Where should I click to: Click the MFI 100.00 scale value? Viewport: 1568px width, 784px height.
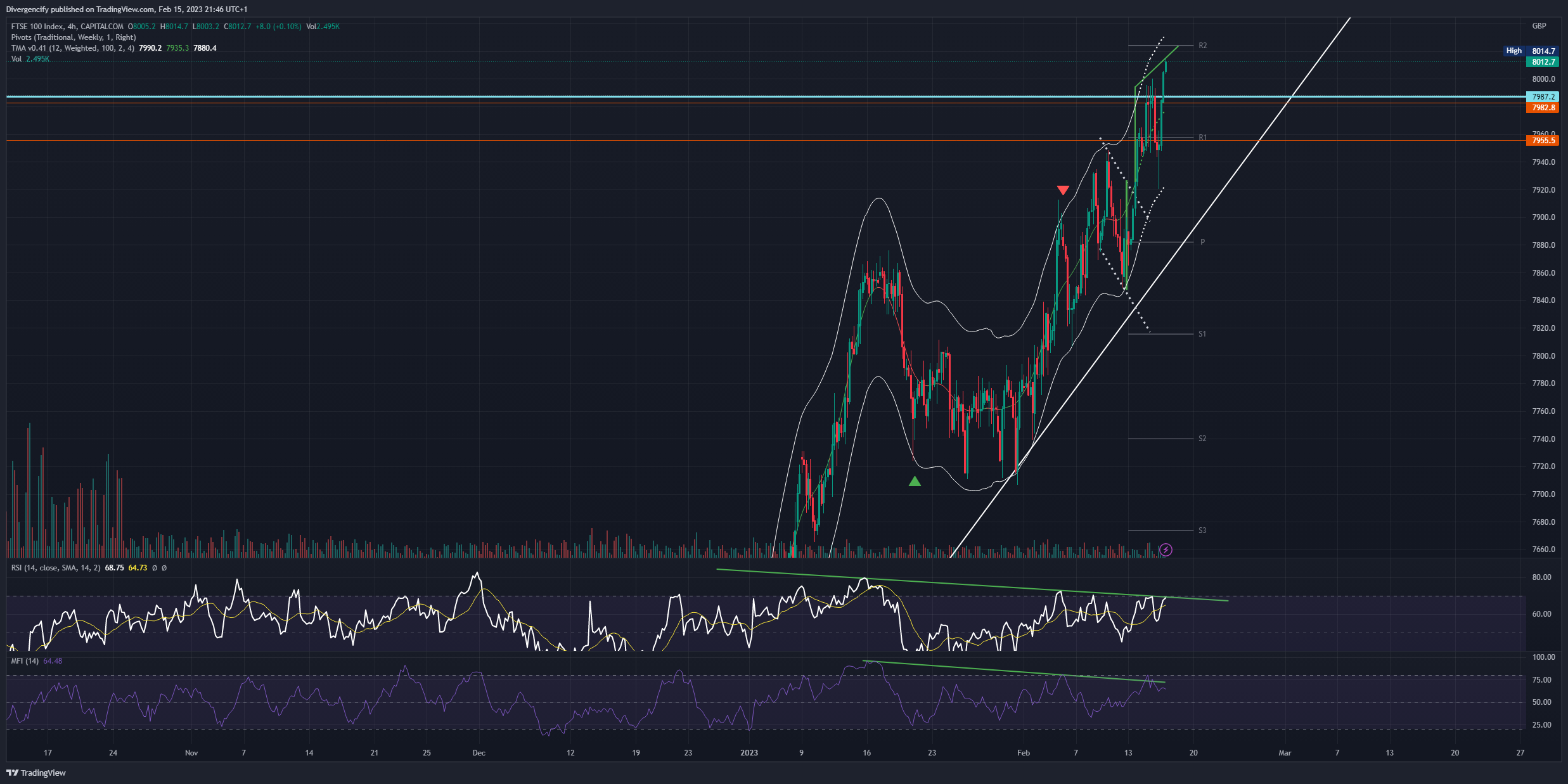(x=1543, y=657)
